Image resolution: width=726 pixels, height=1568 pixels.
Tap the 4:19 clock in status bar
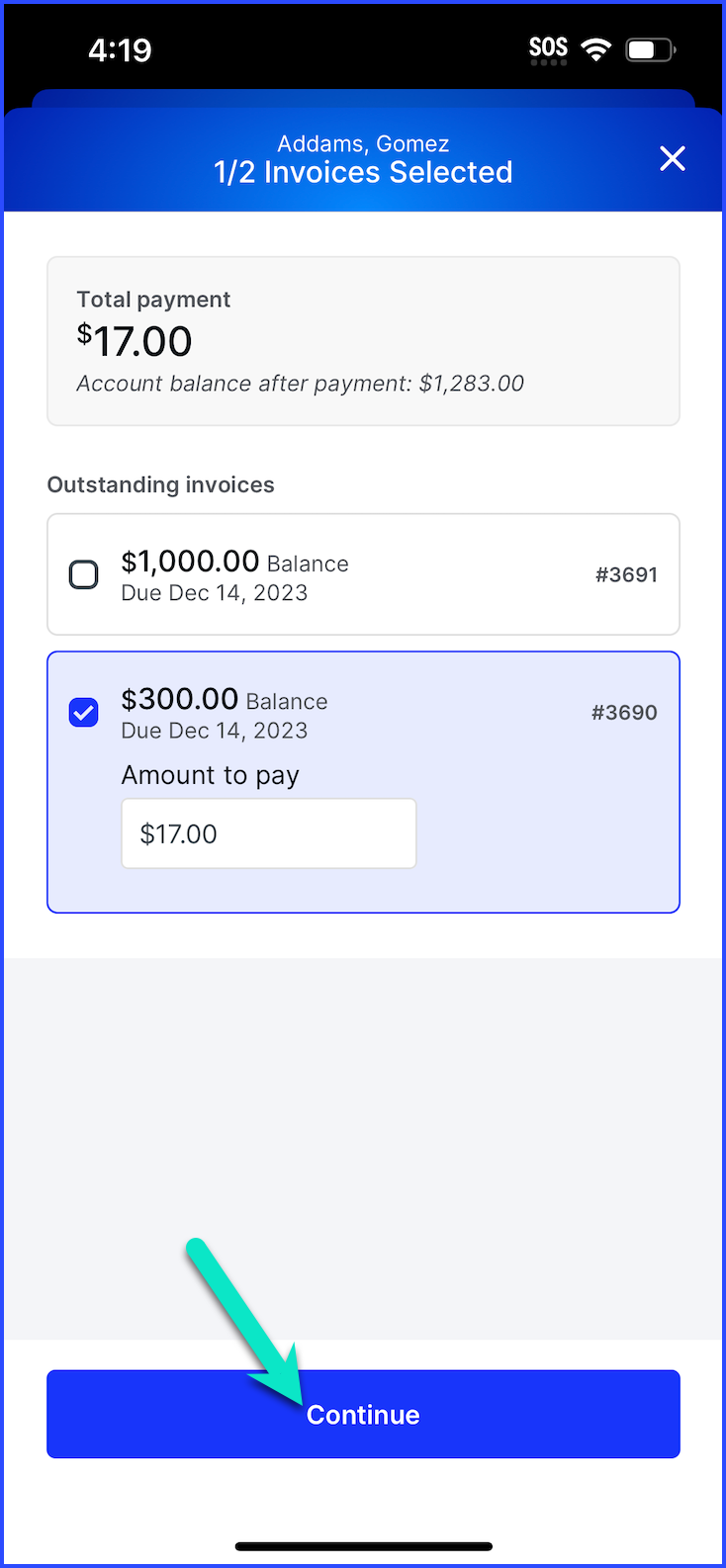[x=120, y=49]
